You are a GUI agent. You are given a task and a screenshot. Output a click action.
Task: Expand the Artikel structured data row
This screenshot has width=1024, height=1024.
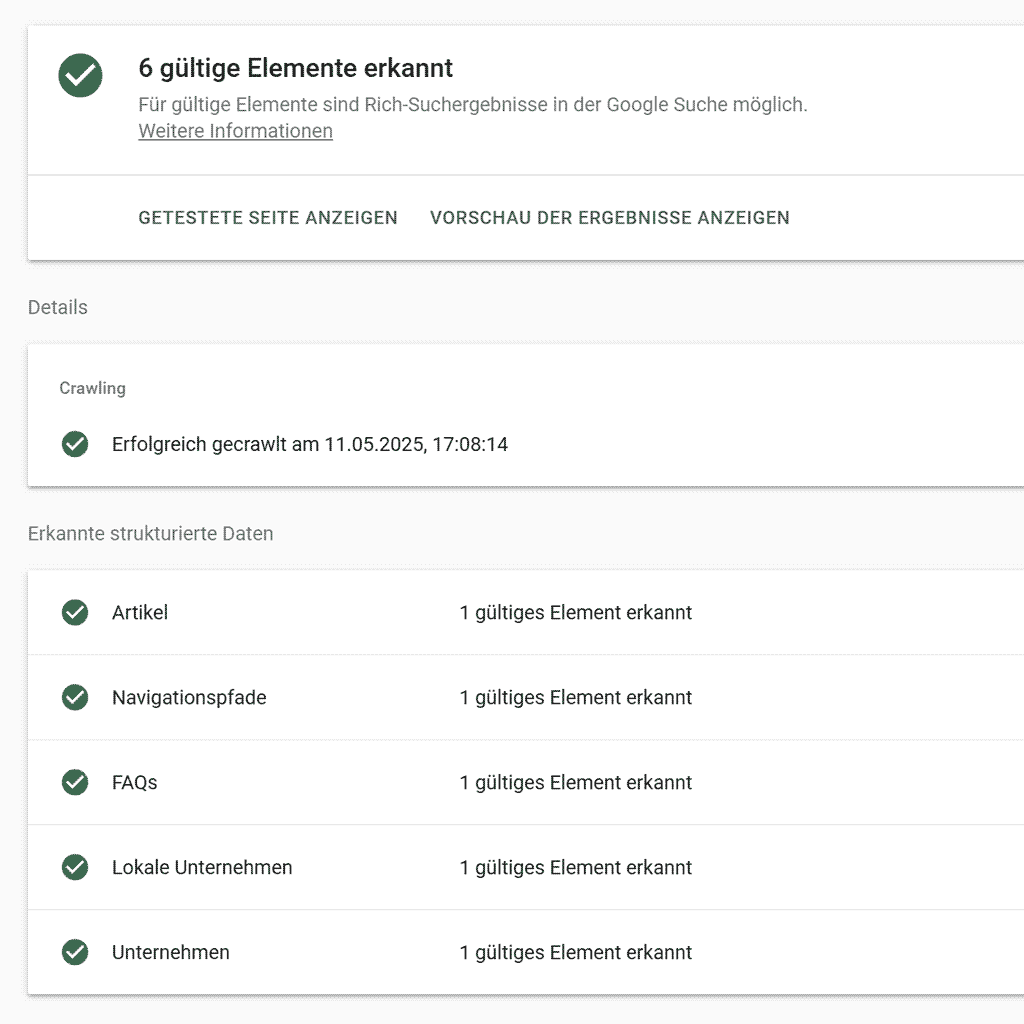(x=140, y=612)
